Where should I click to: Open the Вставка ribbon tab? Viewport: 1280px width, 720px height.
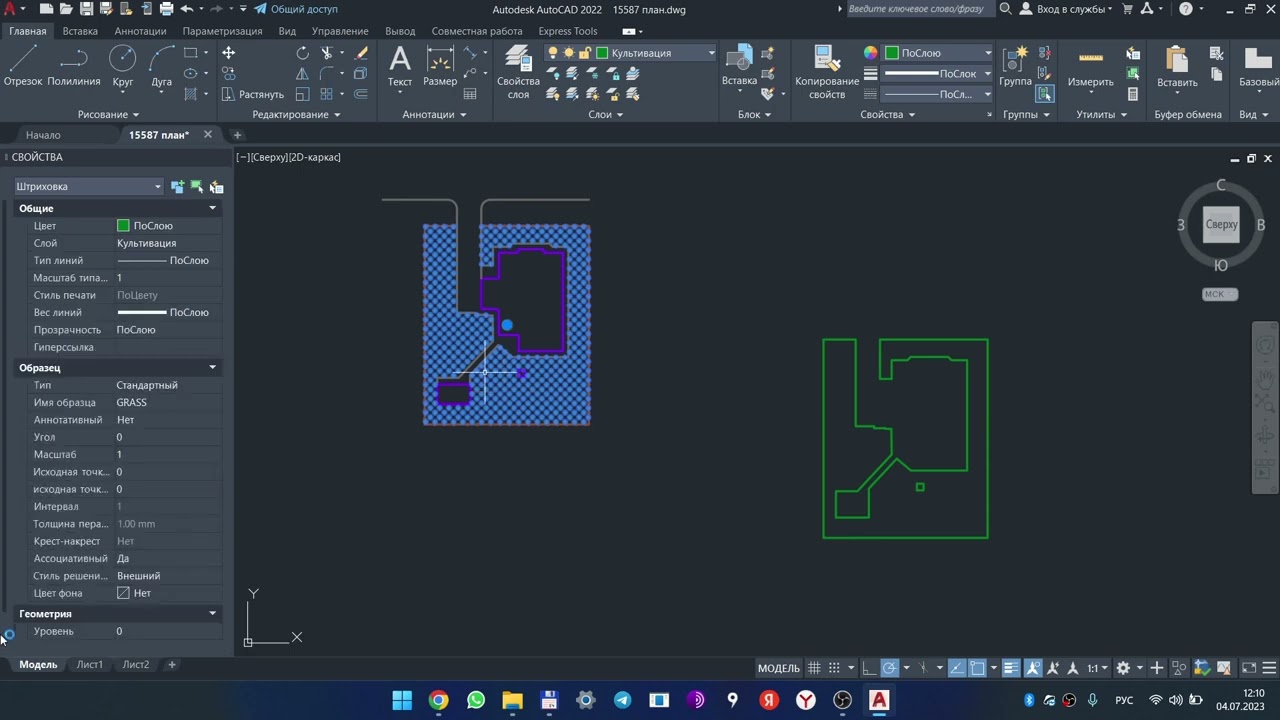pos(80,31)
